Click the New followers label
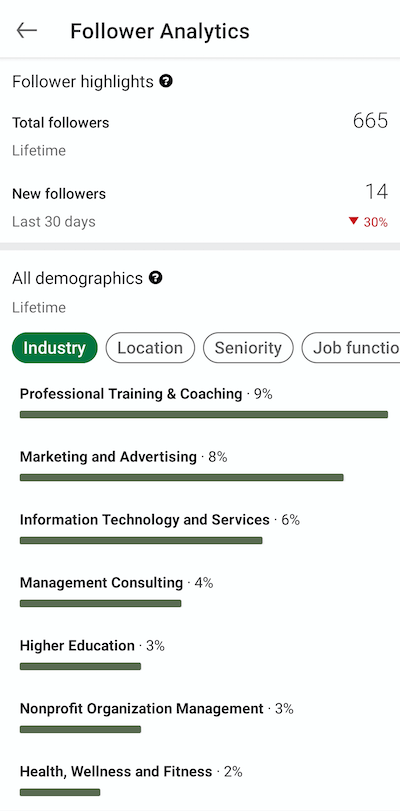 [59, 194]
